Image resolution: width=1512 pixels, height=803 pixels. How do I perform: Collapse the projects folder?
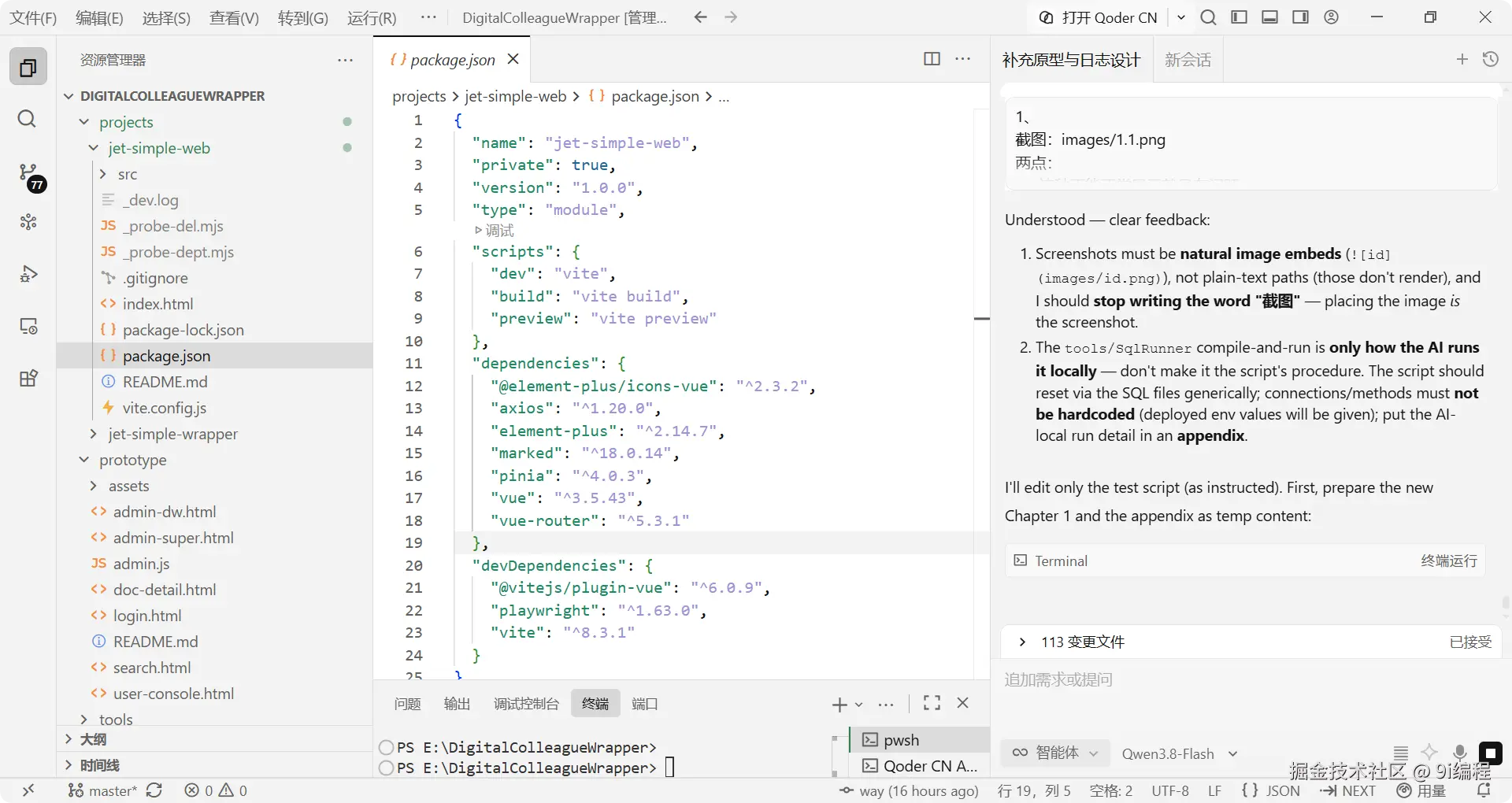click(84, 122)
